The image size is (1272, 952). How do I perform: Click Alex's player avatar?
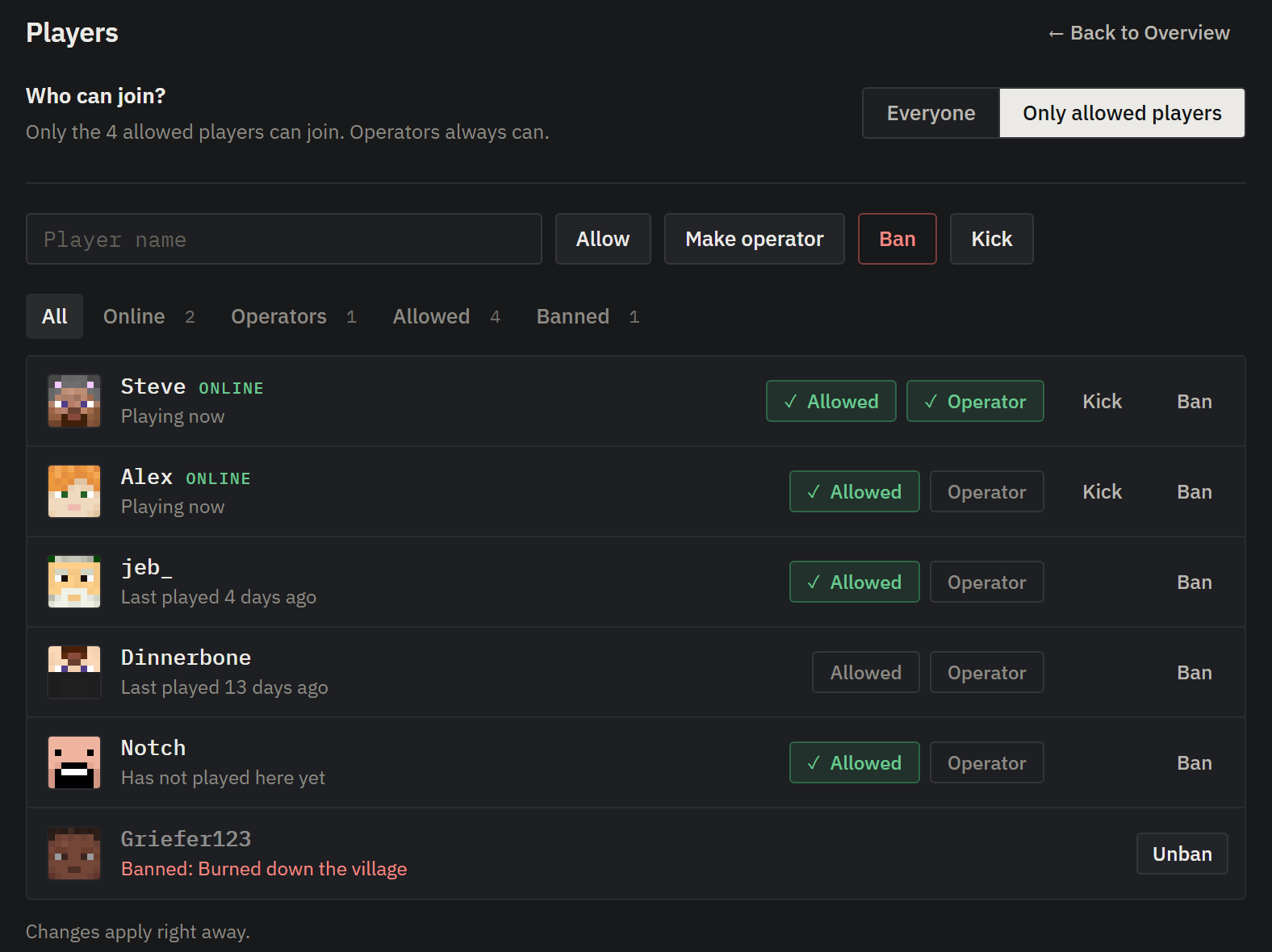pyautogui.click(x=74, y=491)
